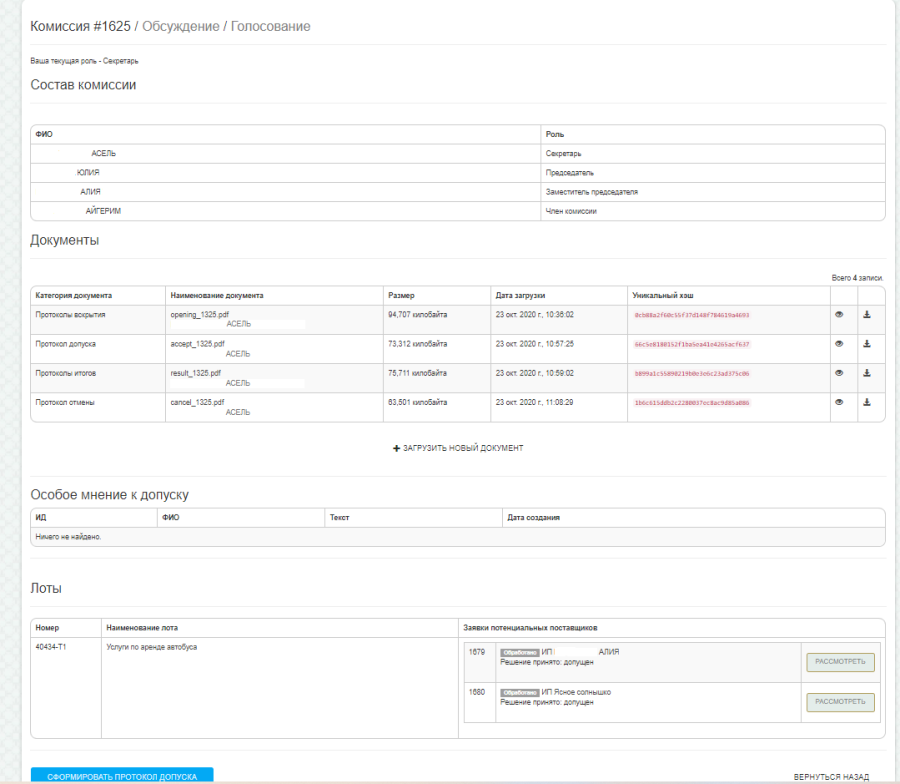Go to 'Голосование' breadcrumb item
This screenshot has width=900, height=784.
270,26
